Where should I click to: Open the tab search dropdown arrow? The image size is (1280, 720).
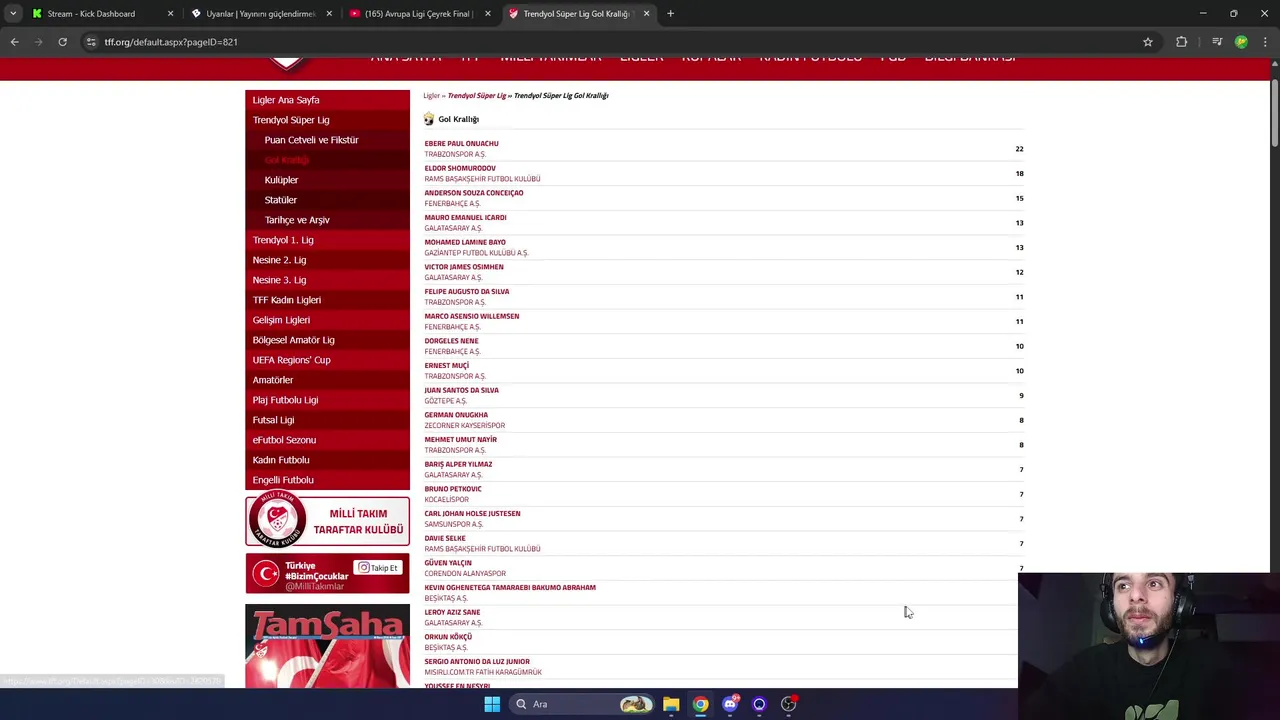[x=13, y=14]
